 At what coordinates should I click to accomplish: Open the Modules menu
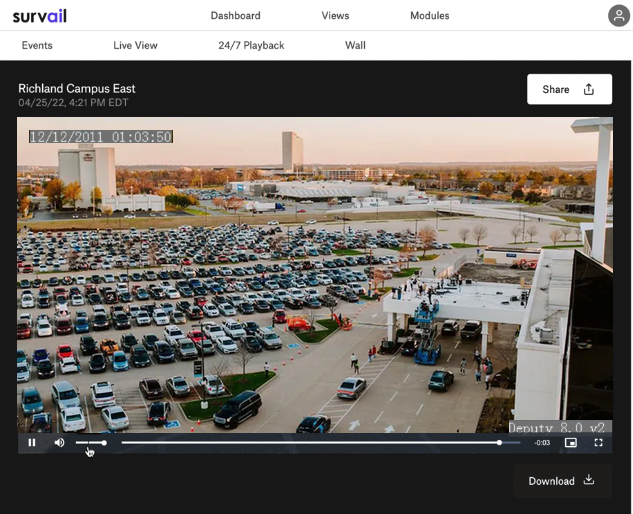(429, 16)
